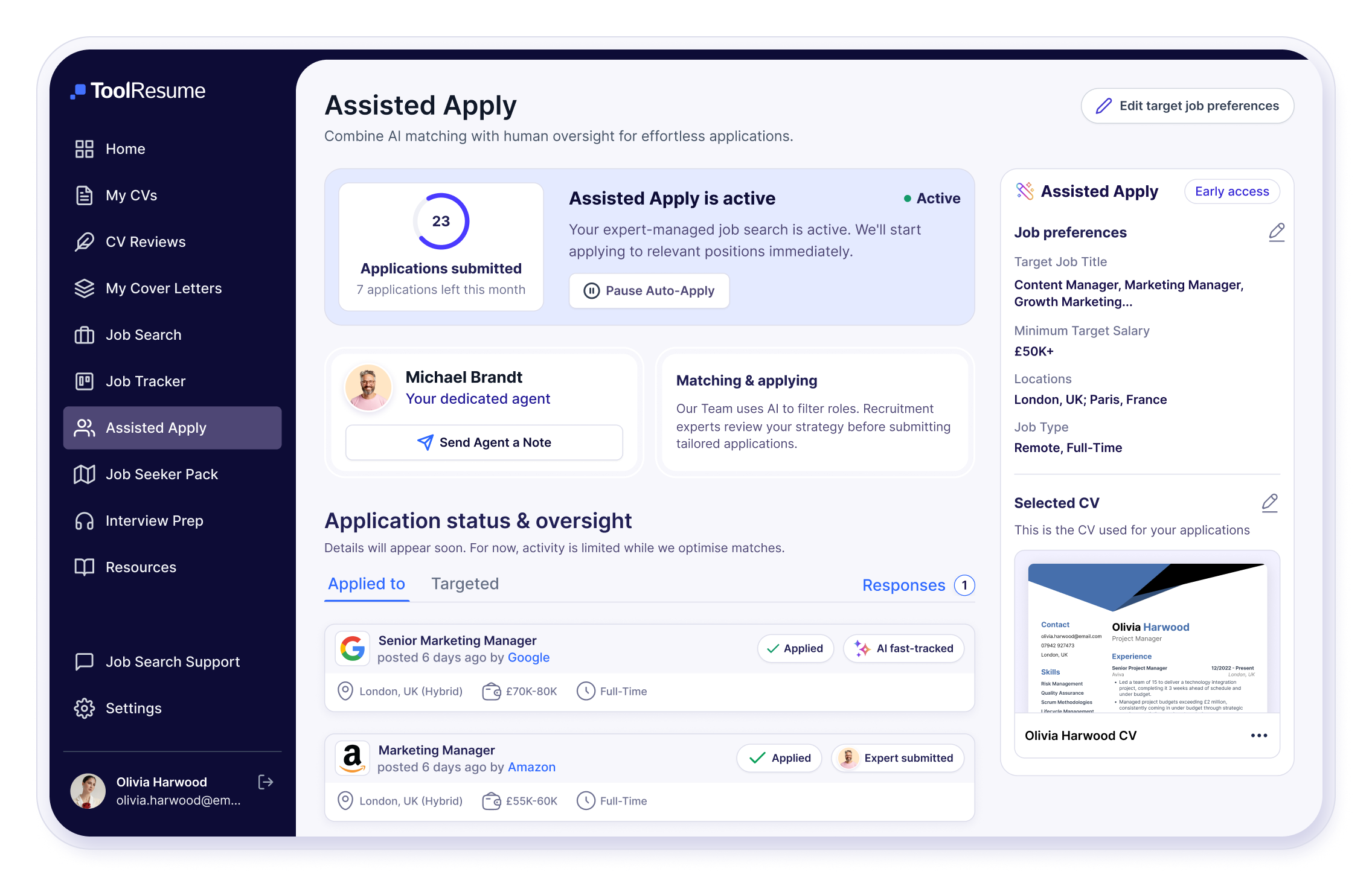Click the pencil icon next to Job preferences
Viewport: 1372px width, 886px height.
coord(1276,232)
